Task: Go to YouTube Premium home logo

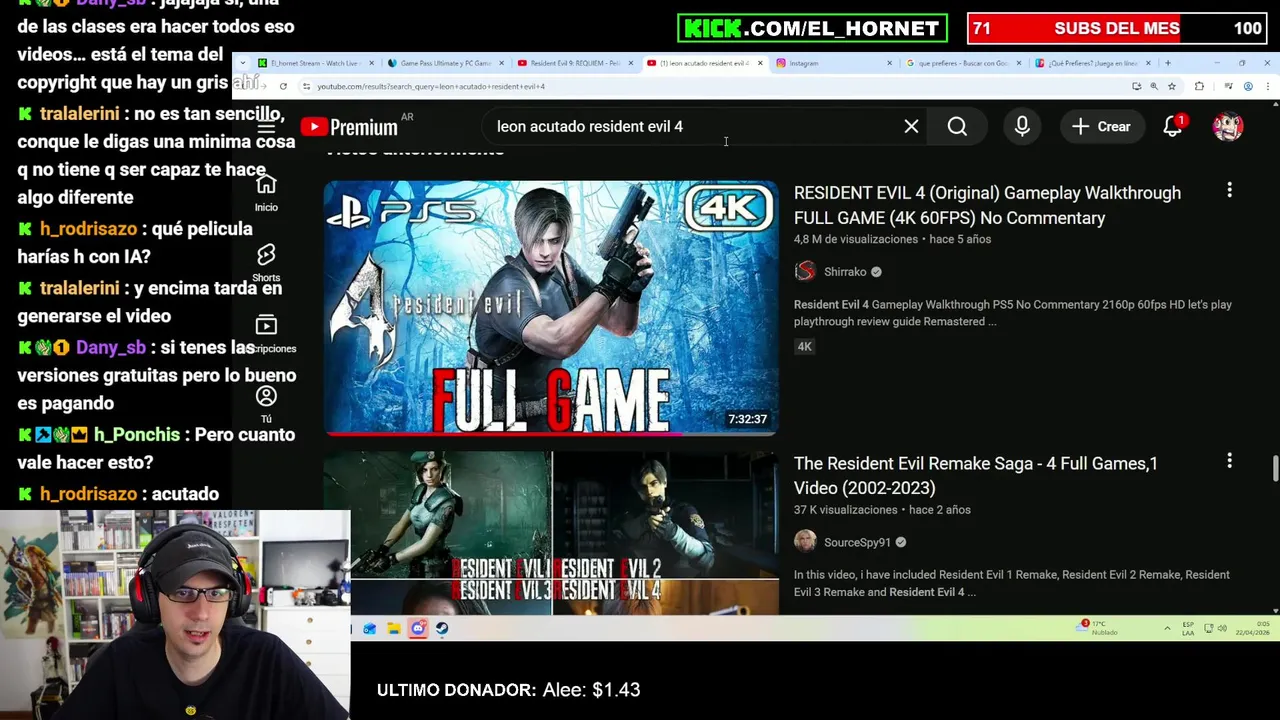Action: pos(350,127)
